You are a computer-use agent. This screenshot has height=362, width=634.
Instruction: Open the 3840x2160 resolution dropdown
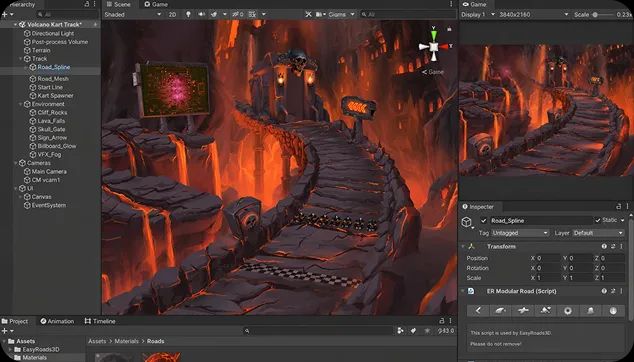click(x=534, y=14)
